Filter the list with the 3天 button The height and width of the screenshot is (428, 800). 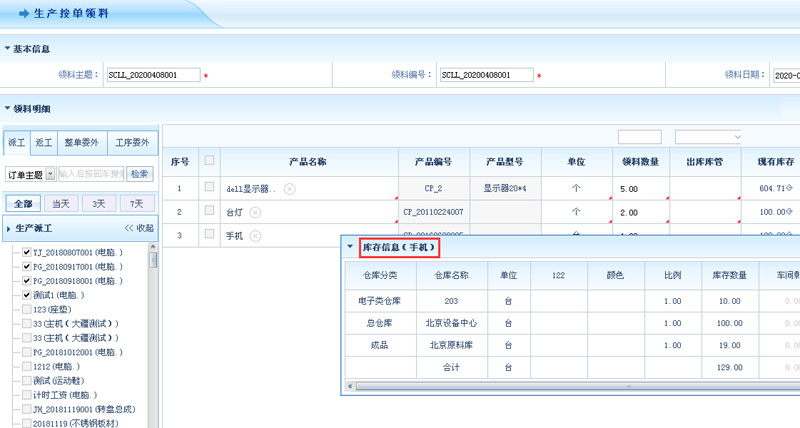tap(98, 202)
